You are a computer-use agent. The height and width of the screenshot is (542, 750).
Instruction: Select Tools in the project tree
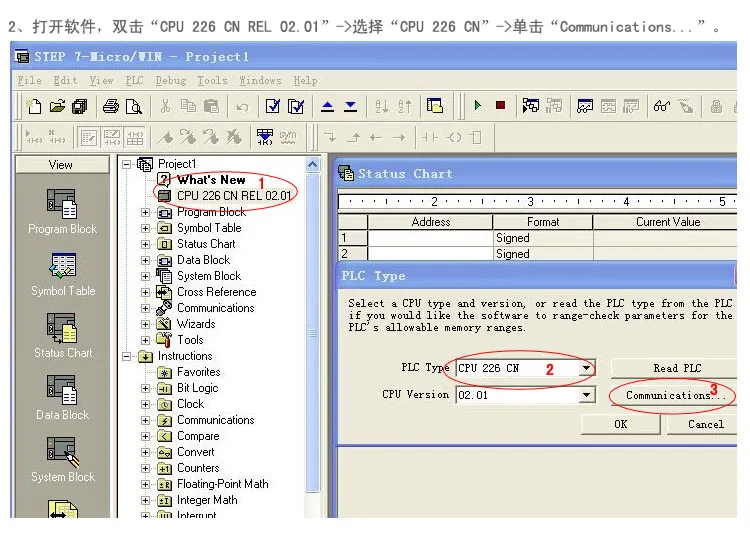click(190, 340)
